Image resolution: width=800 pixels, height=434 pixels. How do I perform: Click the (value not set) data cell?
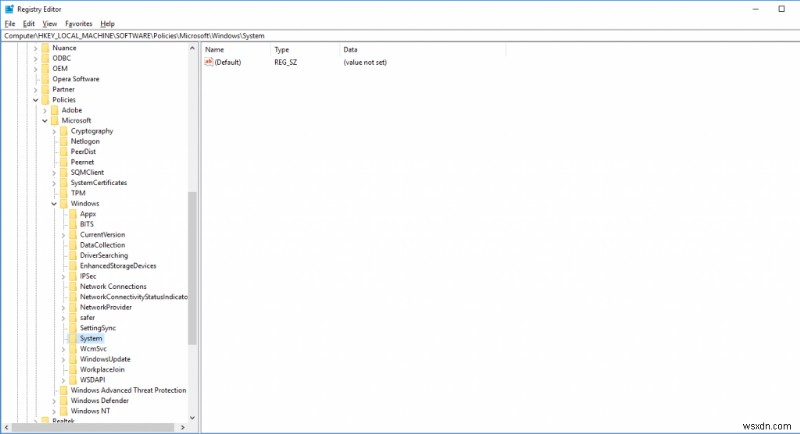365,62
